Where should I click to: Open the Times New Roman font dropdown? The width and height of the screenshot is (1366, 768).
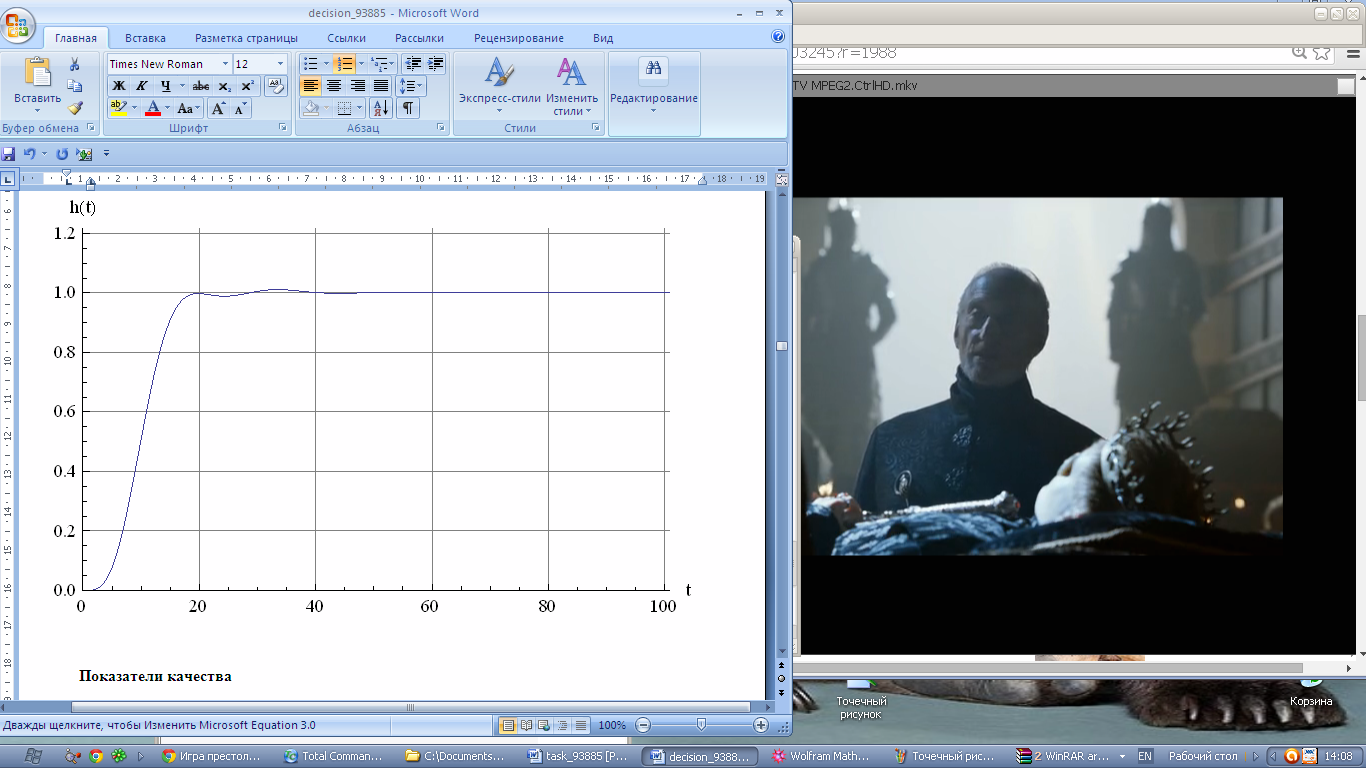tap(225, 64)
